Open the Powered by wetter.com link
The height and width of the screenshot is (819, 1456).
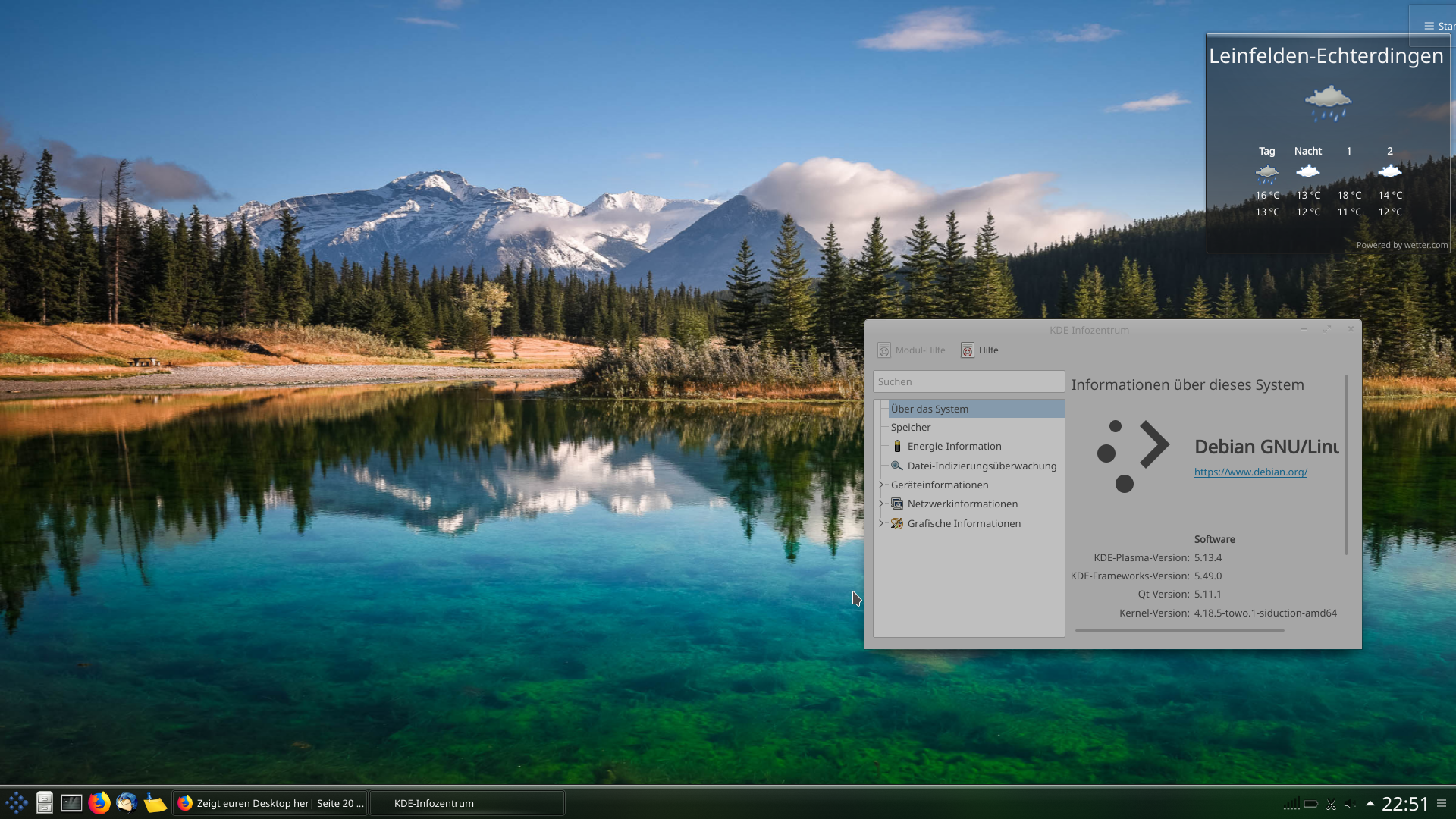[1401, 245]
